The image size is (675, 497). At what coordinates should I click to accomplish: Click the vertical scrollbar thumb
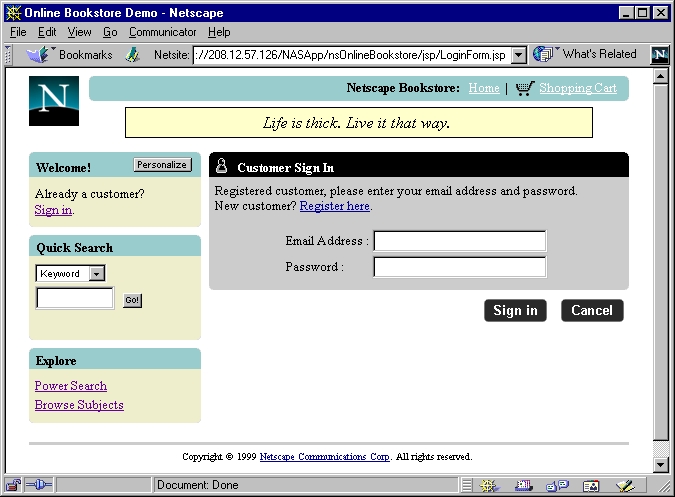(660, 262)
